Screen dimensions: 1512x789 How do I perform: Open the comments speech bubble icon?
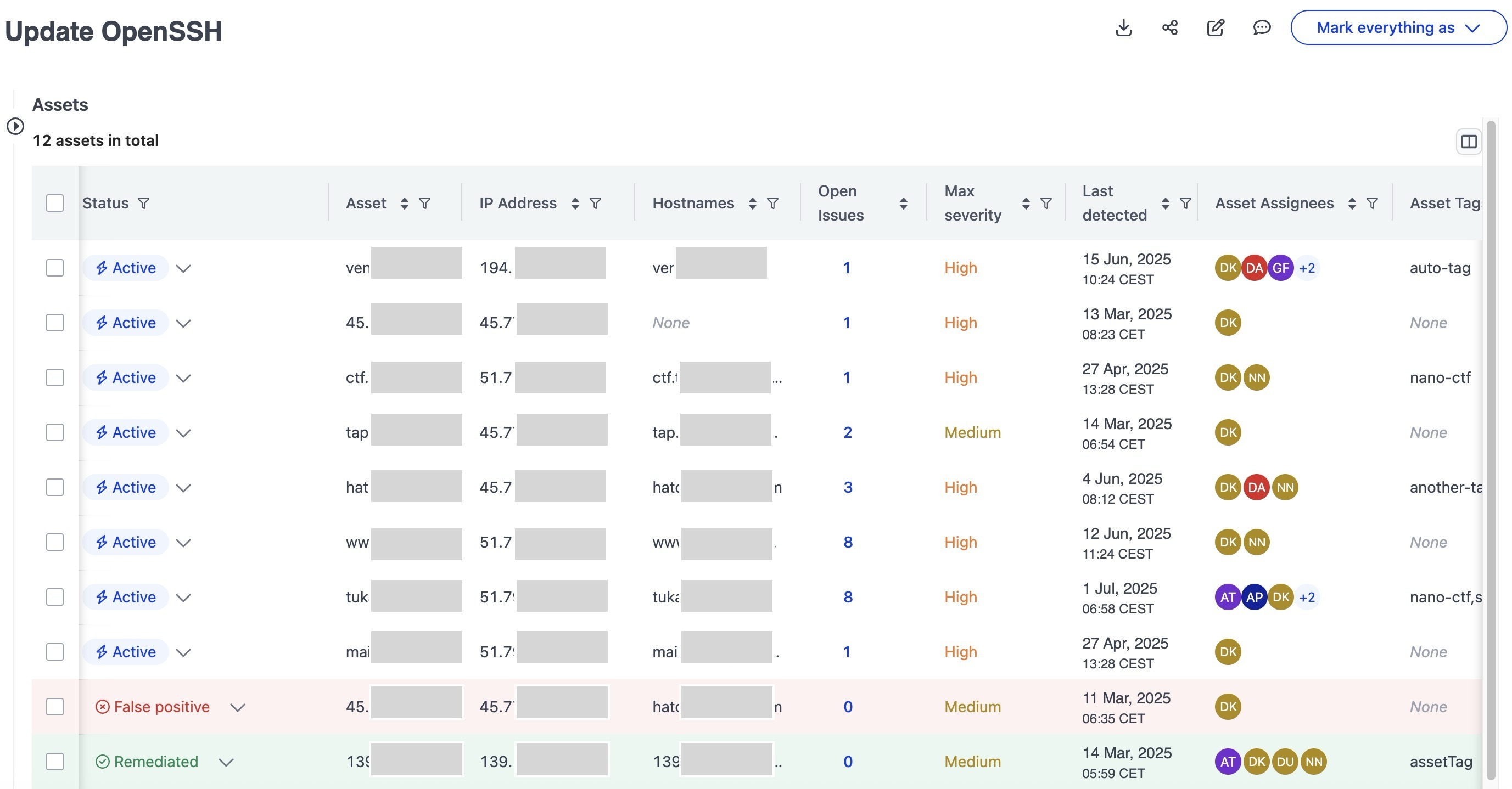click(x=1261, y=27)
